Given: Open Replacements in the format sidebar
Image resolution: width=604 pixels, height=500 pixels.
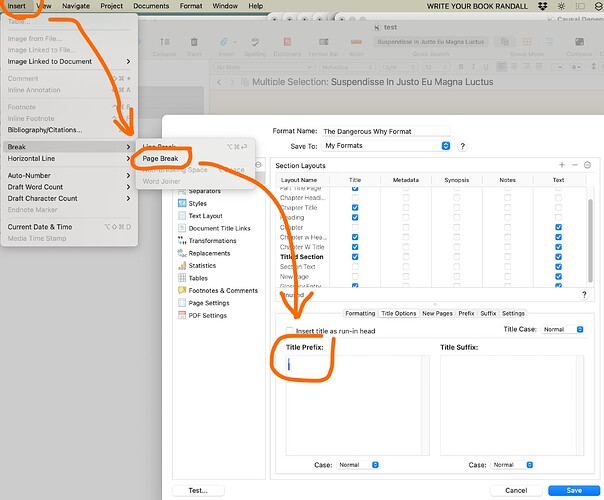Looking at the screenshot, I should (x=209, y=253).
